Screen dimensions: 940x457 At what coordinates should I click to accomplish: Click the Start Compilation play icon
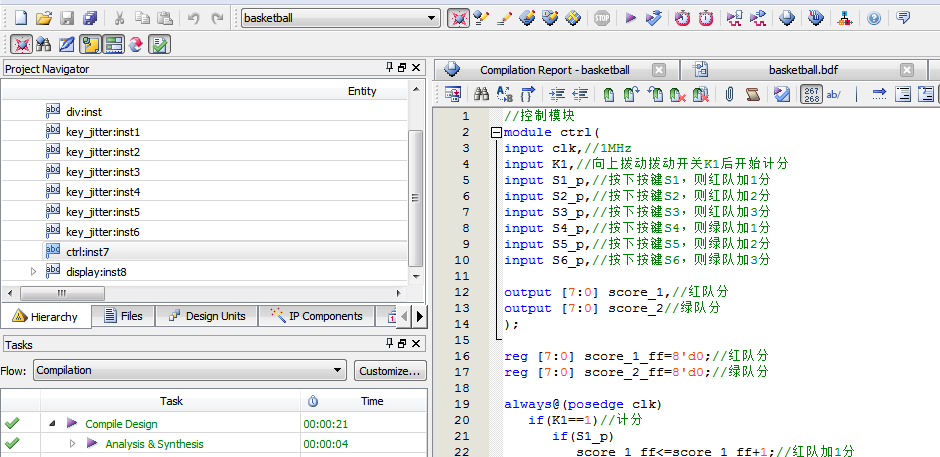(630, 18)
